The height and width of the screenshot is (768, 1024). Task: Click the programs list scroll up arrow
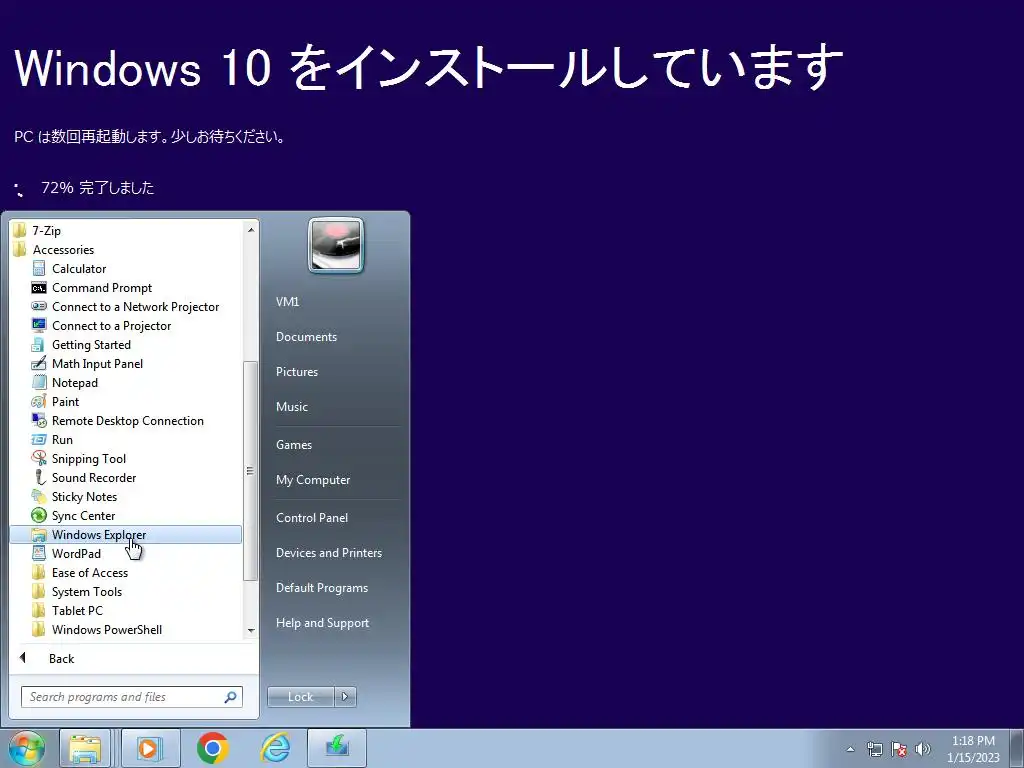pos(251,229)
